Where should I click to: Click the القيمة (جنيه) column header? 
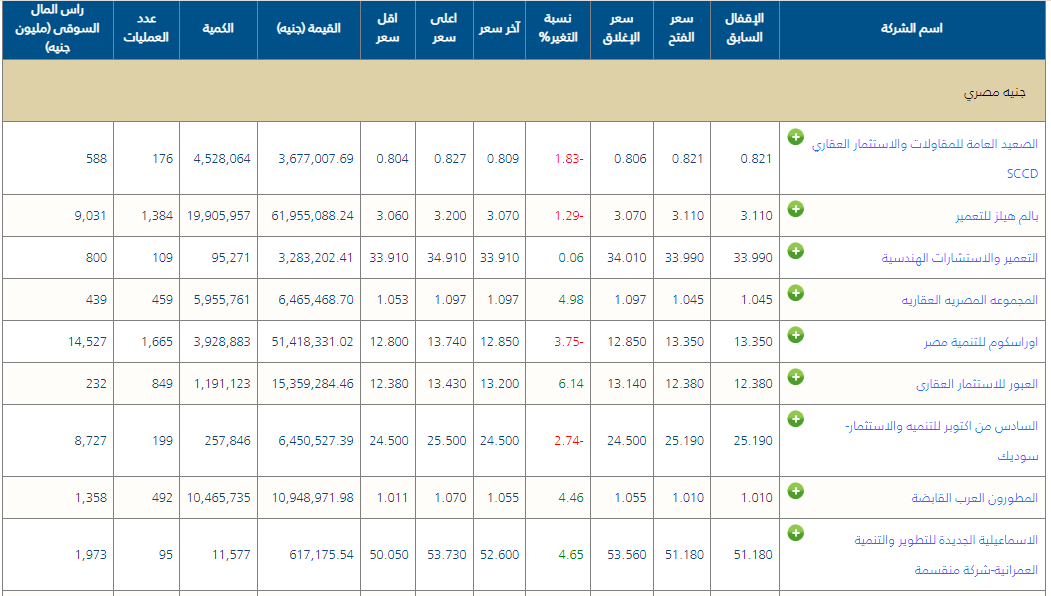coord(308,29)
